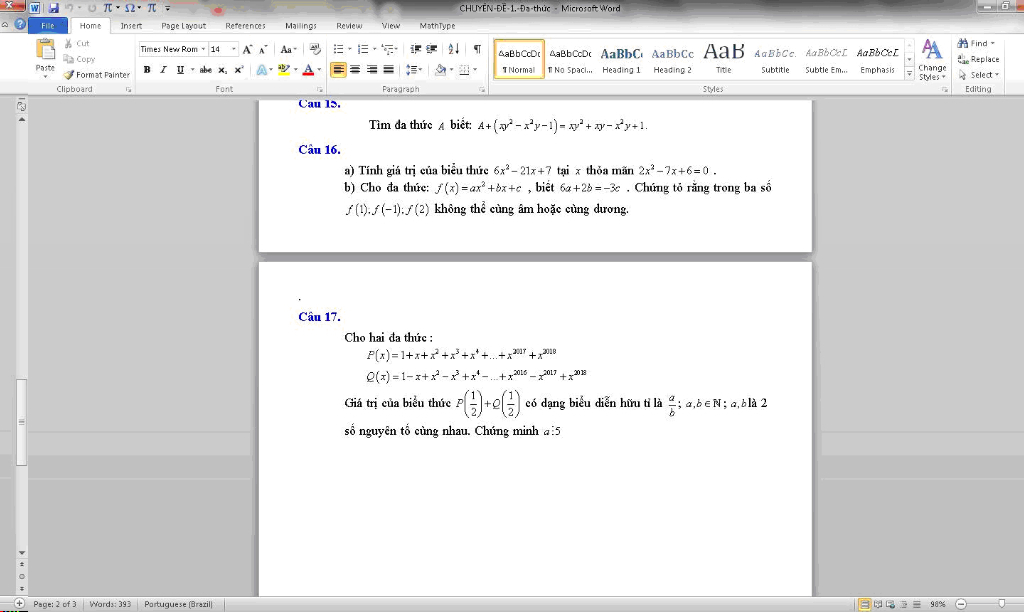Switch to the MathType tab
Viewport: 1024px width, 612px height.
tap(437, 25)
